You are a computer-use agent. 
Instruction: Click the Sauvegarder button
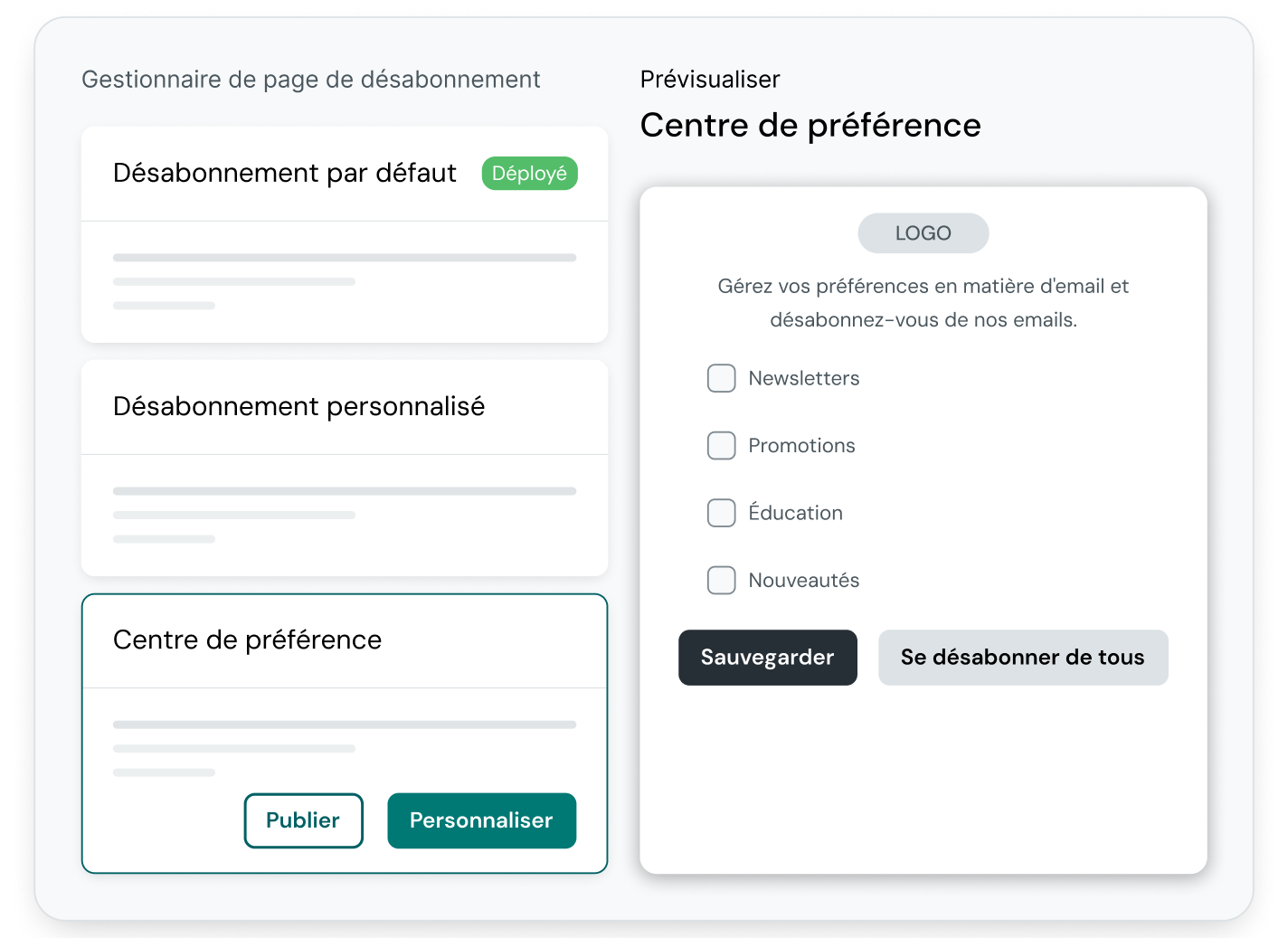767,658
